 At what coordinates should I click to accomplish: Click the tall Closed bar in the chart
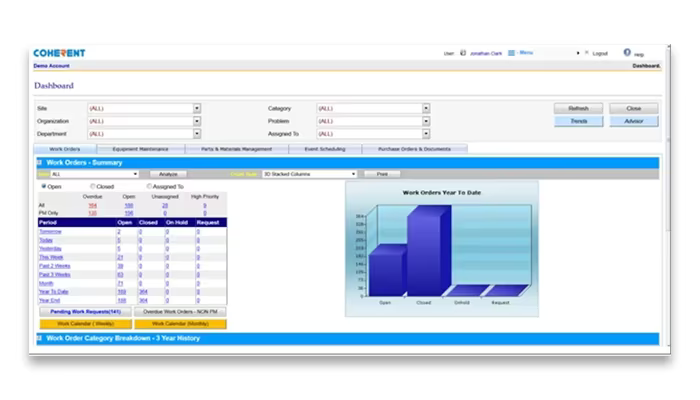428,252
